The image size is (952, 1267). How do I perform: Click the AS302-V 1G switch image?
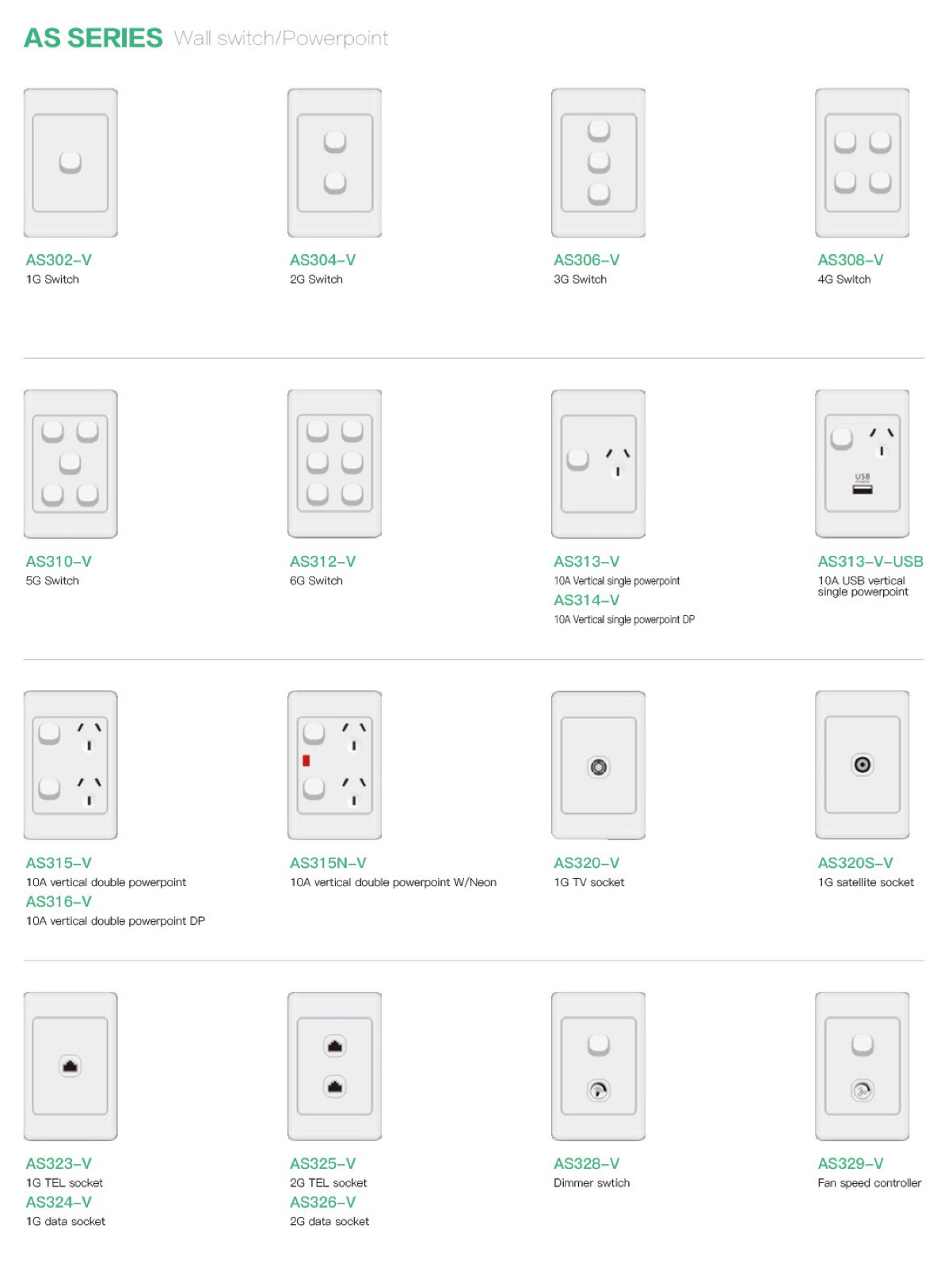tap(70, 163)
